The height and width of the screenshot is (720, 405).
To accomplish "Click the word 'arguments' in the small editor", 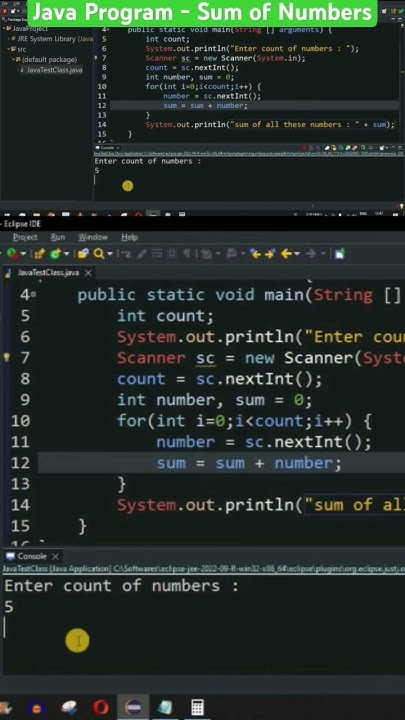I will coord(298,30).
